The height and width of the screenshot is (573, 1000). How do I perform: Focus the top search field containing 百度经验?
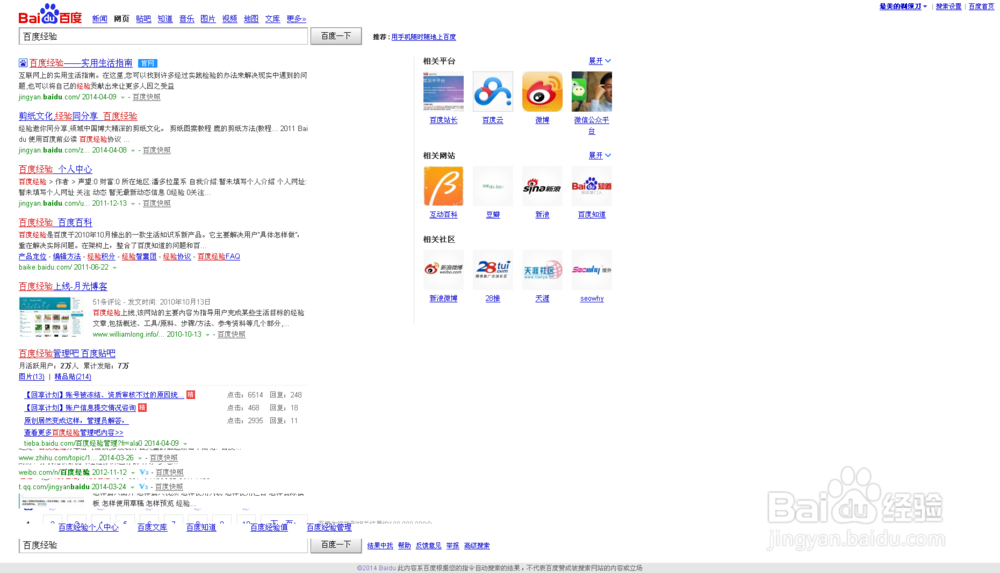[x=163, y=36]
